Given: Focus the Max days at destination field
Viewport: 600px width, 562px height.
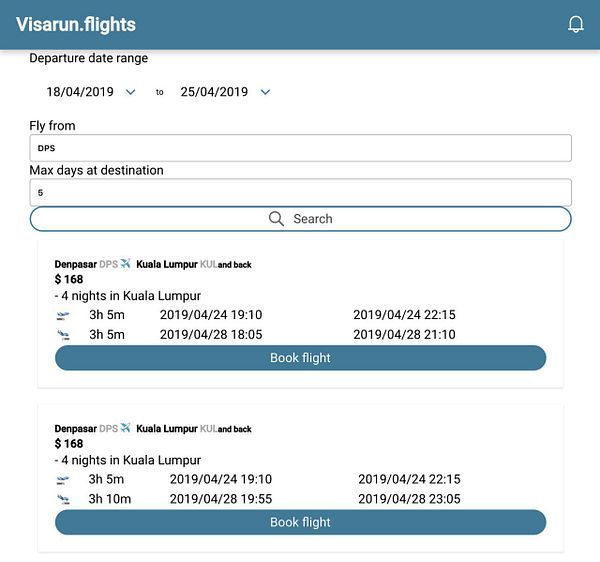Looking at the screenshot, I should click(x=300, y=192).
